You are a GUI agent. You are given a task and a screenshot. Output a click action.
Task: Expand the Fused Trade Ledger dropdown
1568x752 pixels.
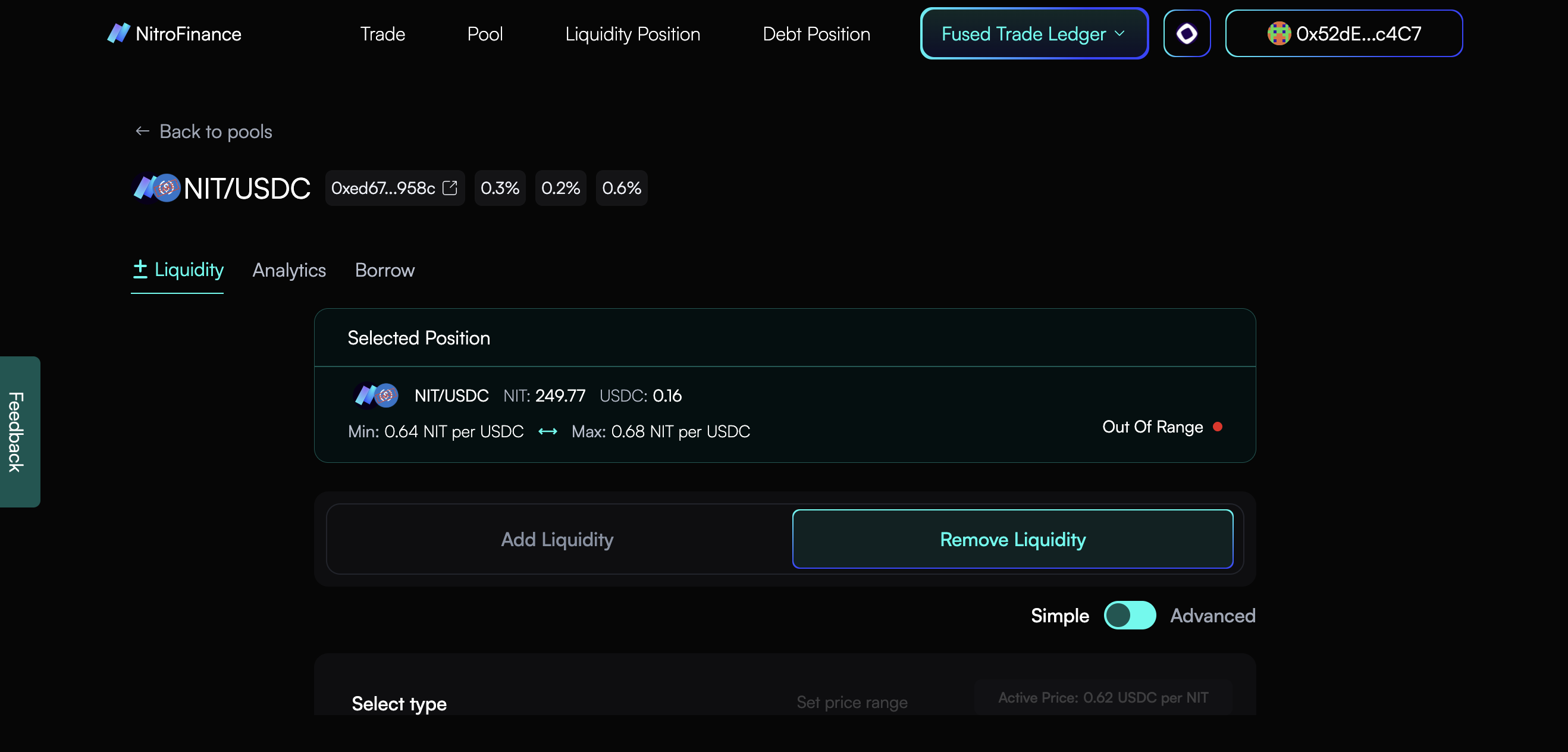(x=1034, y=33)
